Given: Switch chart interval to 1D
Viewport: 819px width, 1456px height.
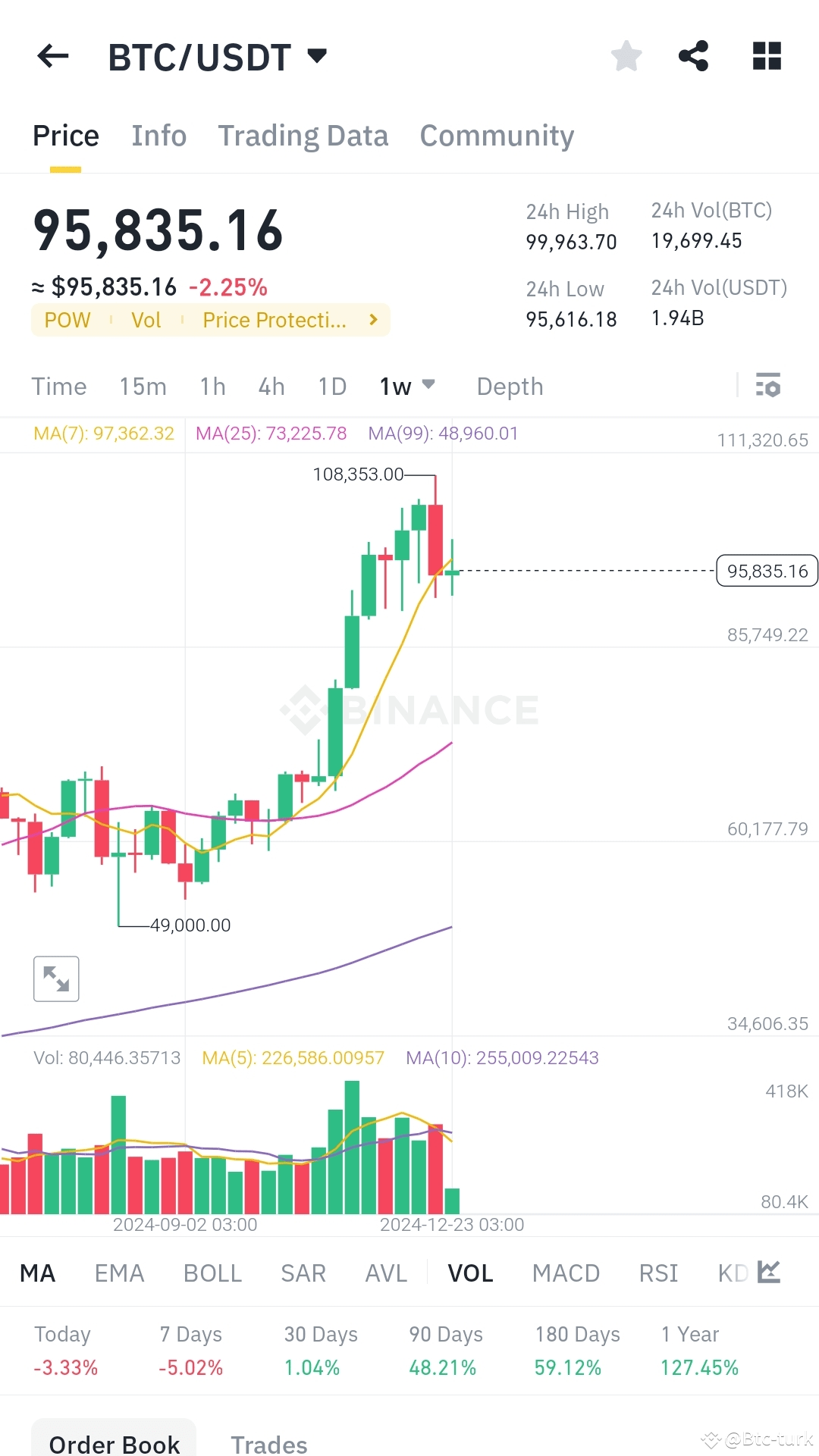Looking at the screenshot, I should (x=331, y=387).
